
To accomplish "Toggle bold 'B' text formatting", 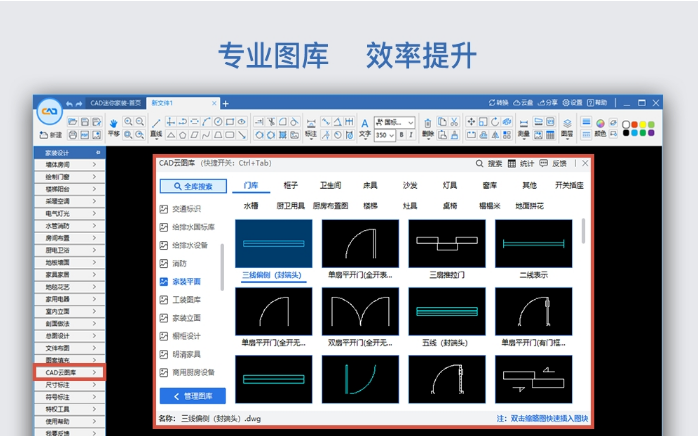I will point(402,134).
